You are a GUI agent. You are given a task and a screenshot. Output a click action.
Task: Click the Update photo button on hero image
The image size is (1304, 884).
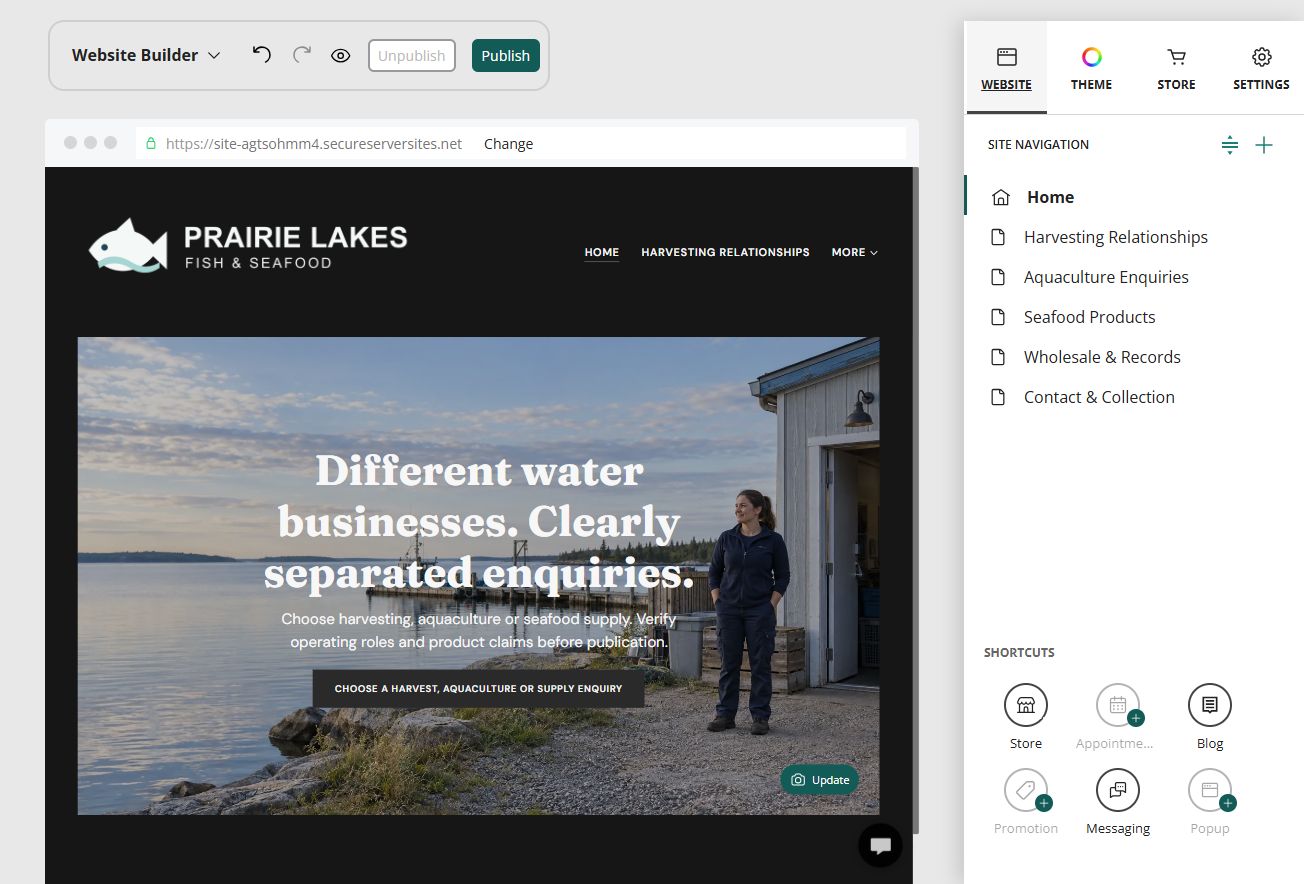[x=819, y=780]
